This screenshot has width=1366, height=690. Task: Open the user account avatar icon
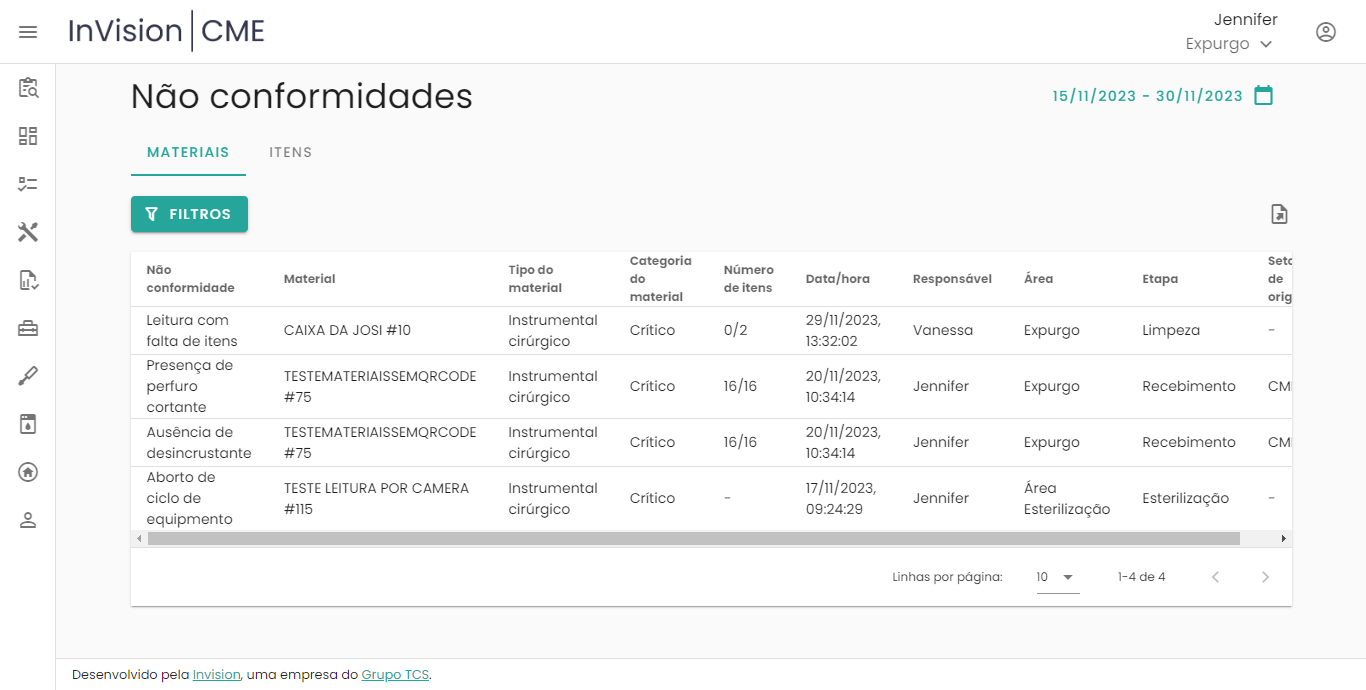tap(1325, 32)
